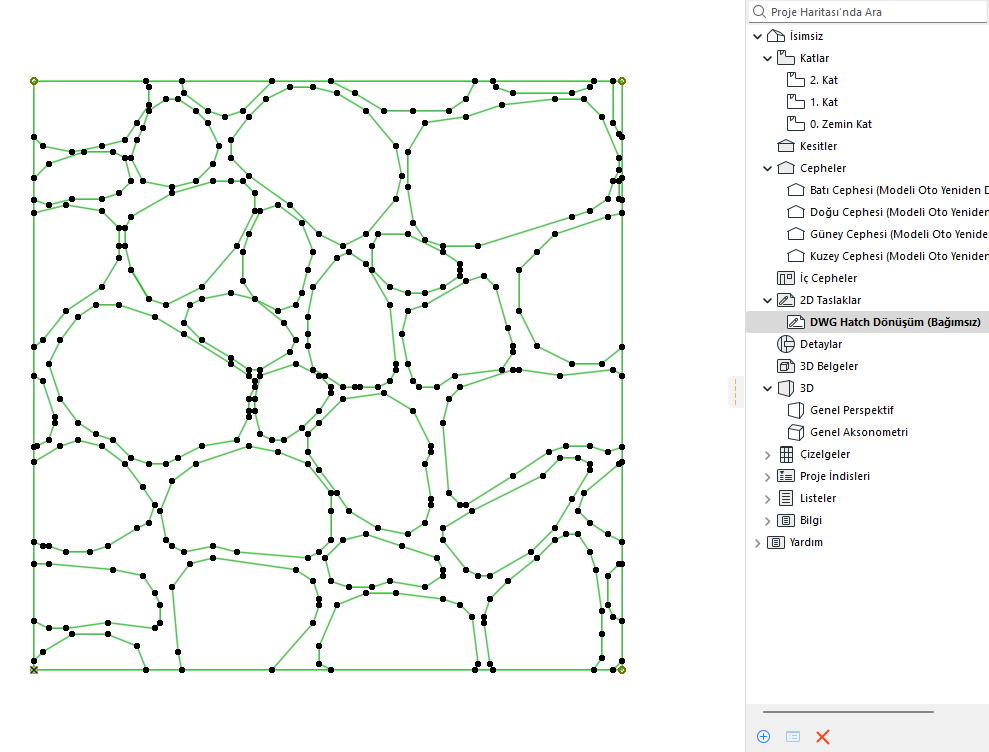Collapse the Katlar tree node
The image size is (989, 752).
(768, 59)
